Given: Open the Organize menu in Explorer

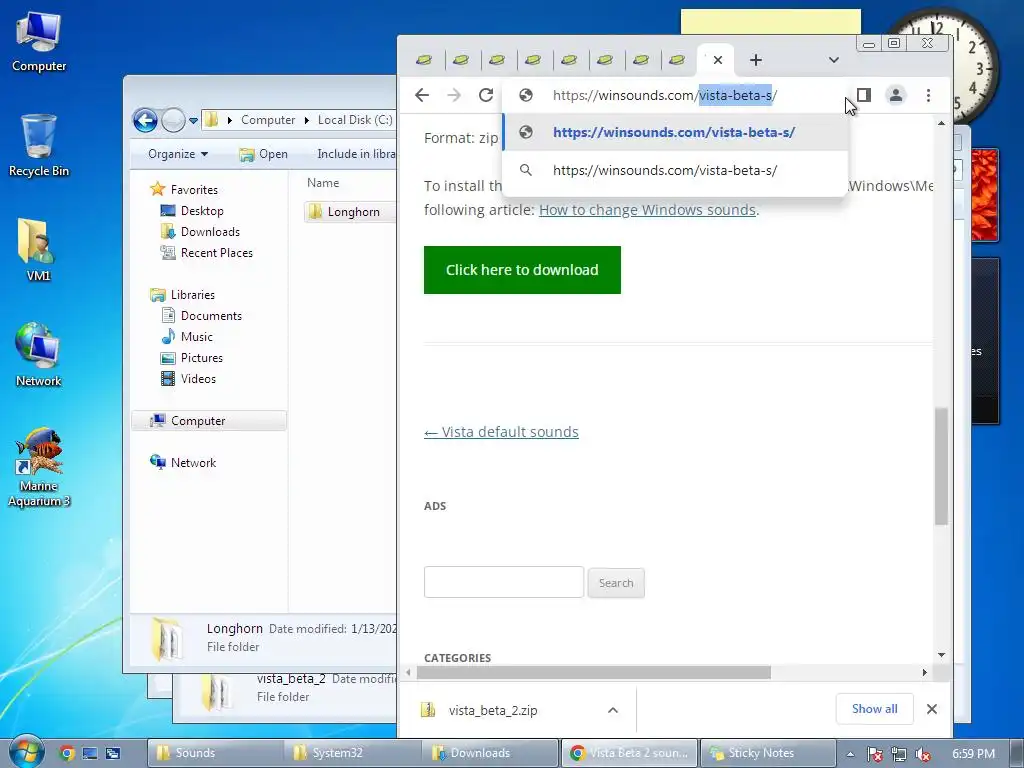Looking at the screenshot, I should click(178, 154).
